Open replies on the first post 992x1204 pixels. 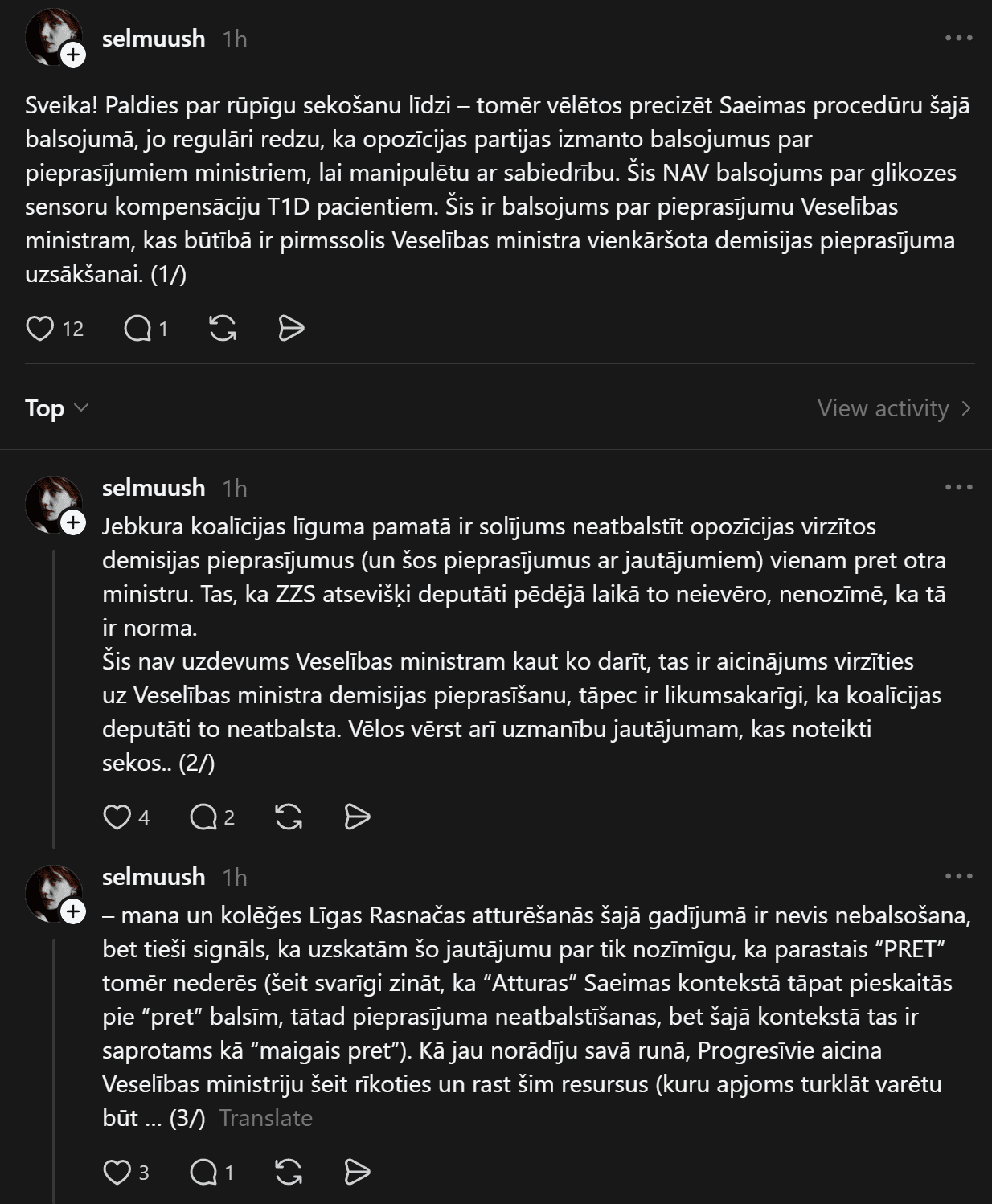138,328
